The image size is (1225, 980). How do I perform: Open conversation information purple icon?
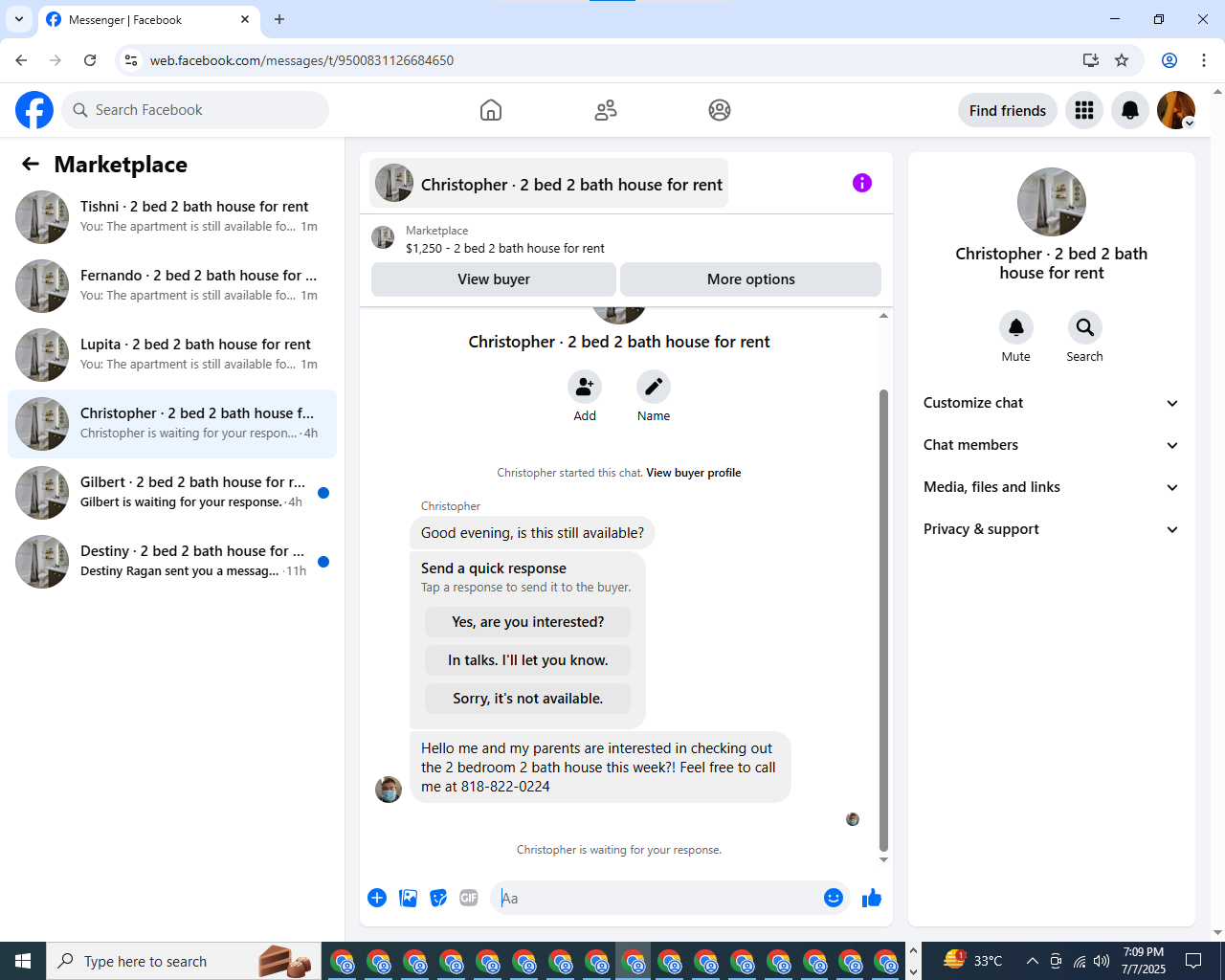(x=862, y=183)
